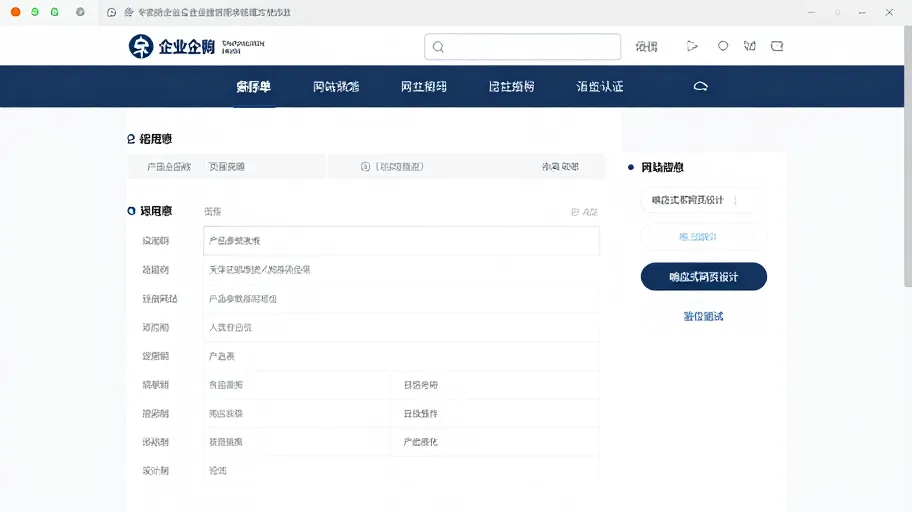This screenshot has height=512, width=912.
Task: Click the ring icon before the second section heading
Action: (131, 211)
